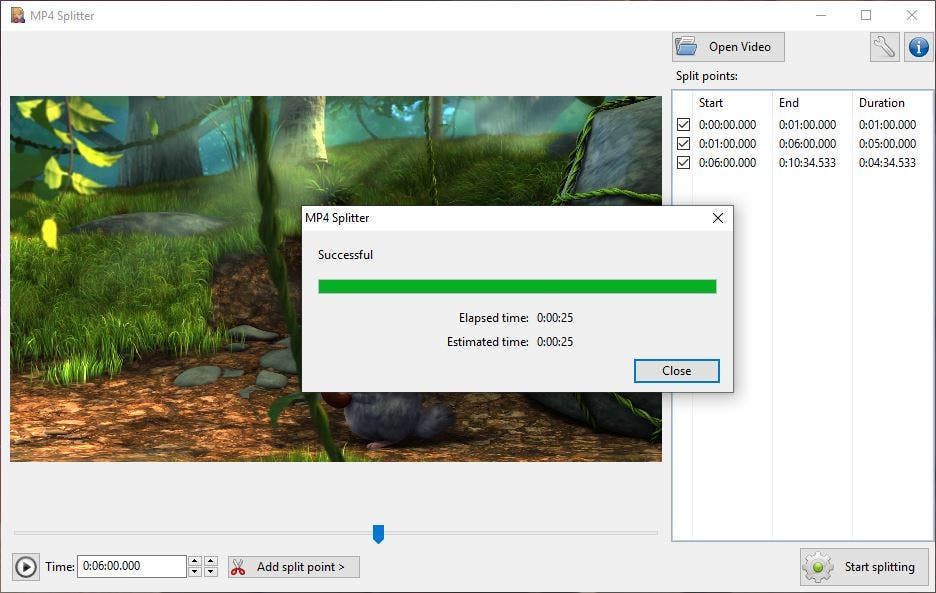Maximize the MP4 Splitter main window
Image resolution: width=936 pixels, height=593 pixels.
[866, 16]
